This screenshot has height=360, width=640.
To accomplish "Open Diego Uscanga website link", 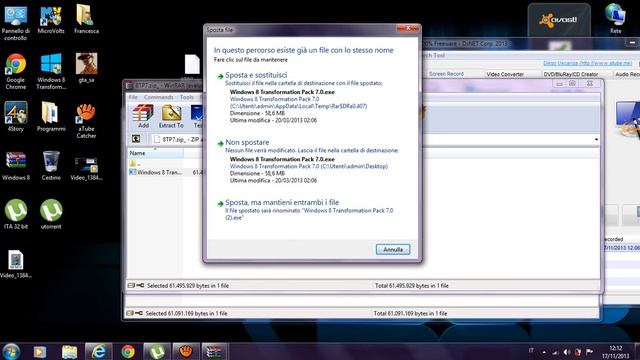I will 587,63.
